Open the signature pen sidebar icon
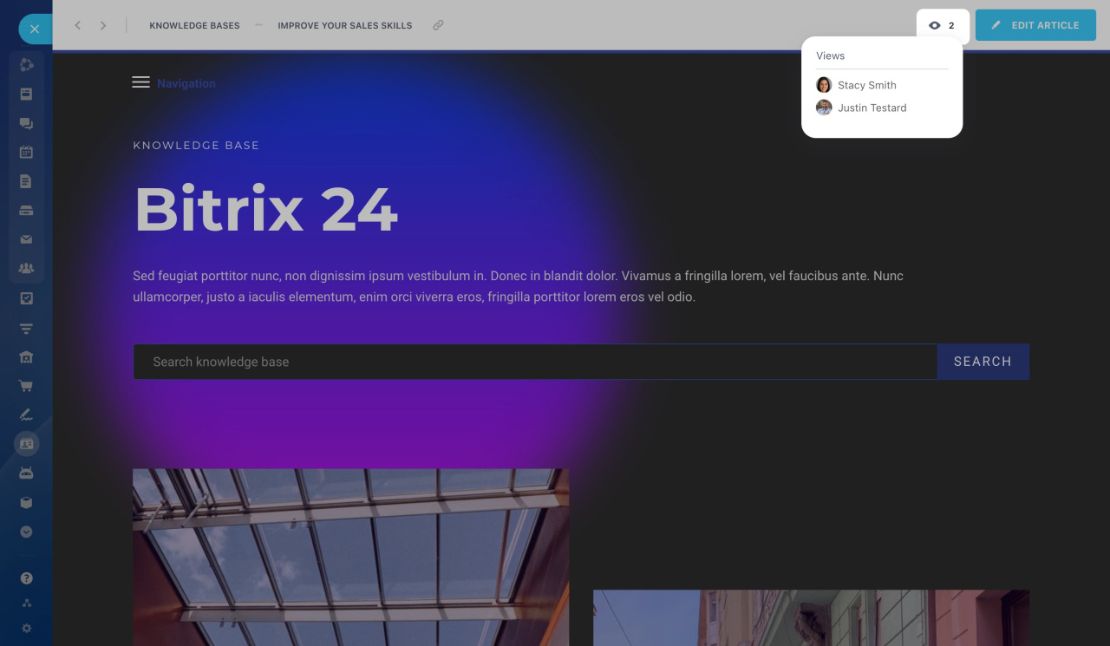 click(26, 415)
